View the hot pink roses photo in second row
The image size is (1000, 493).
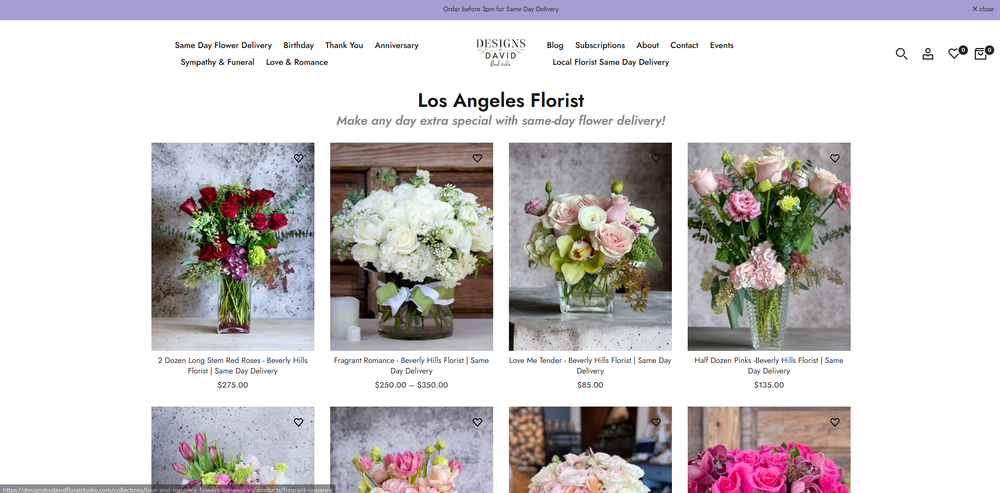click(x=768, y=450)
